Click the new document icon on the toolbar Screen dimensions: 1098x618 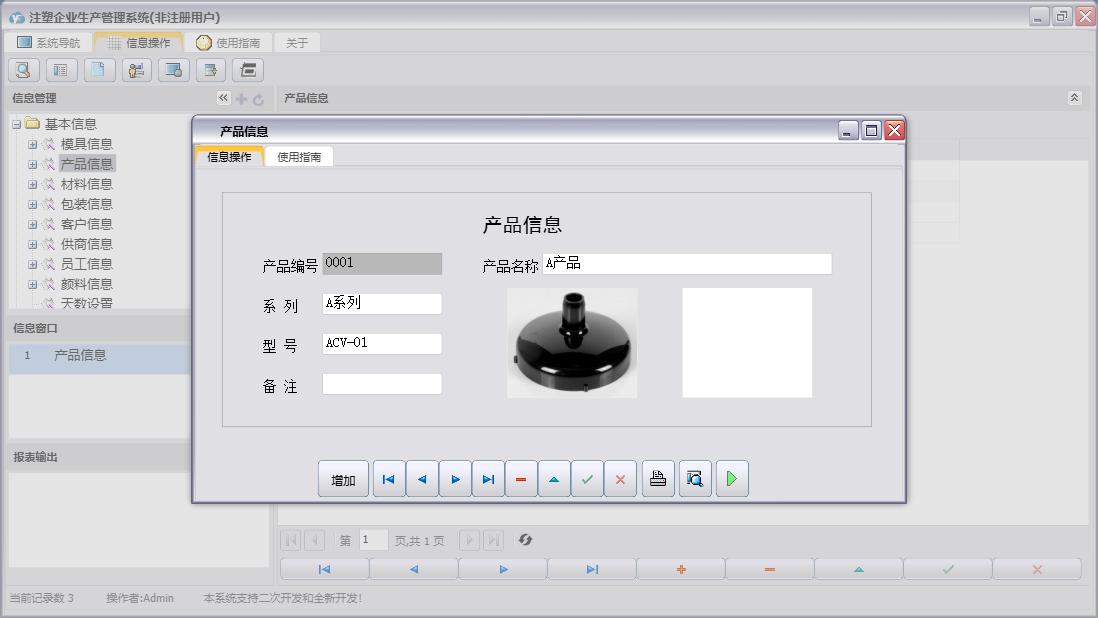point(99,70)
